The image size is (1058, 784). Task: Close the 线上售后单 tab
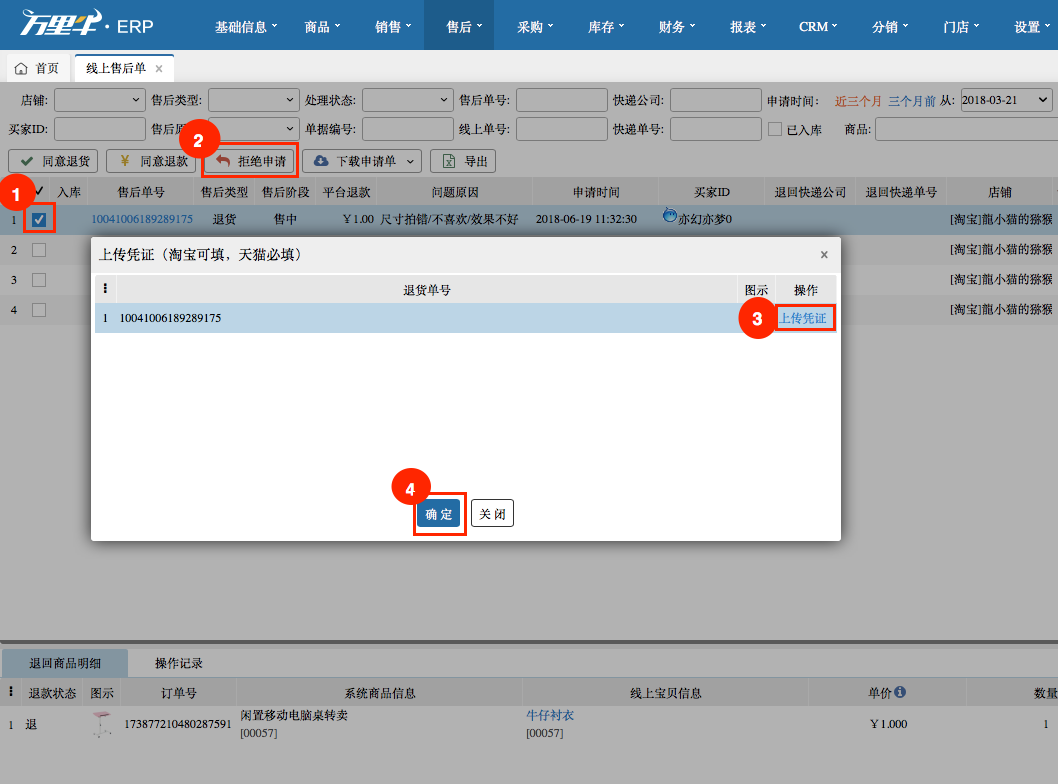click(159, 69)
